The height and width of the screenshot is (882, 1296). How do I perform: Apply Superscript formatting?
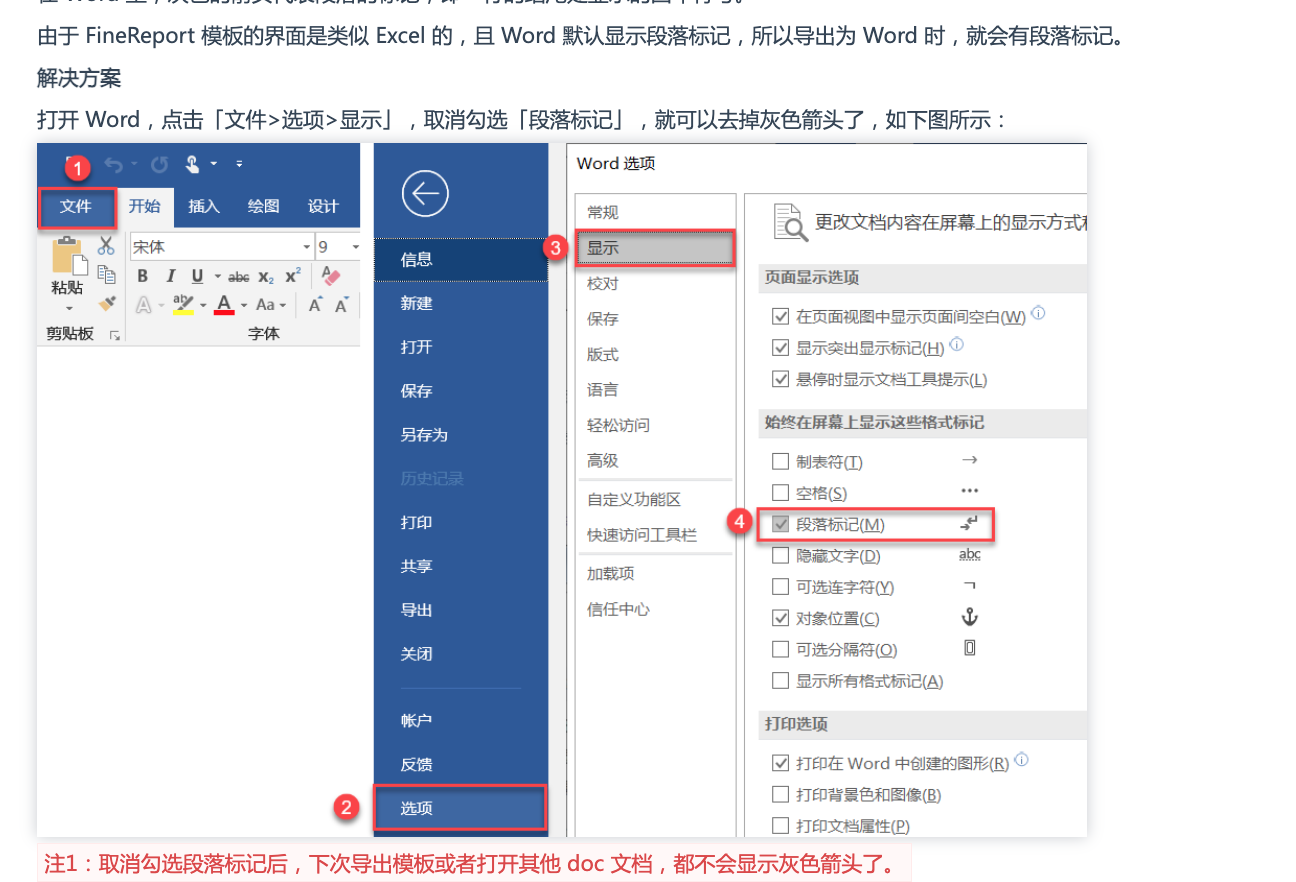pyautogui.click(x=293, y=276)
